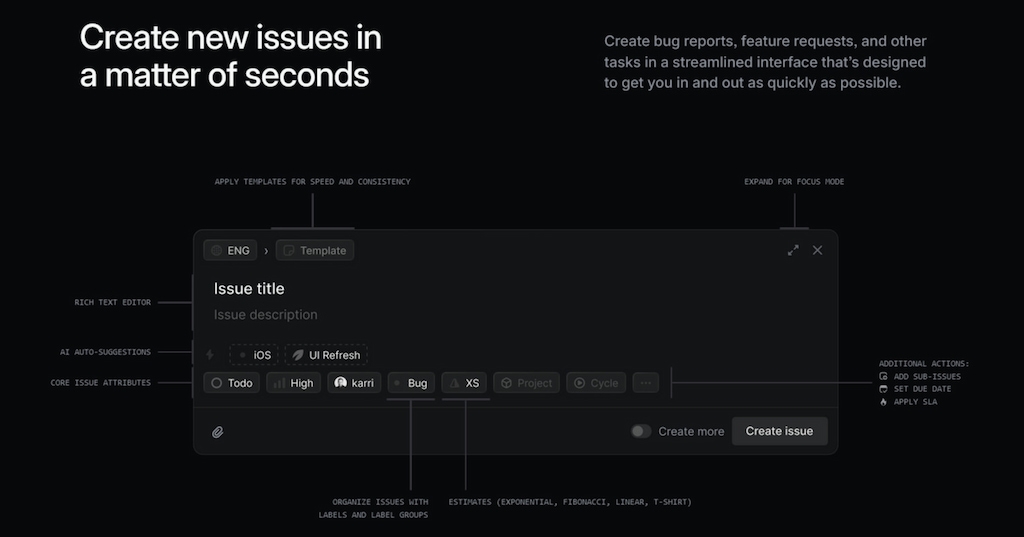Click the Create issue button
1024x537 pixels.
(779, 431)
